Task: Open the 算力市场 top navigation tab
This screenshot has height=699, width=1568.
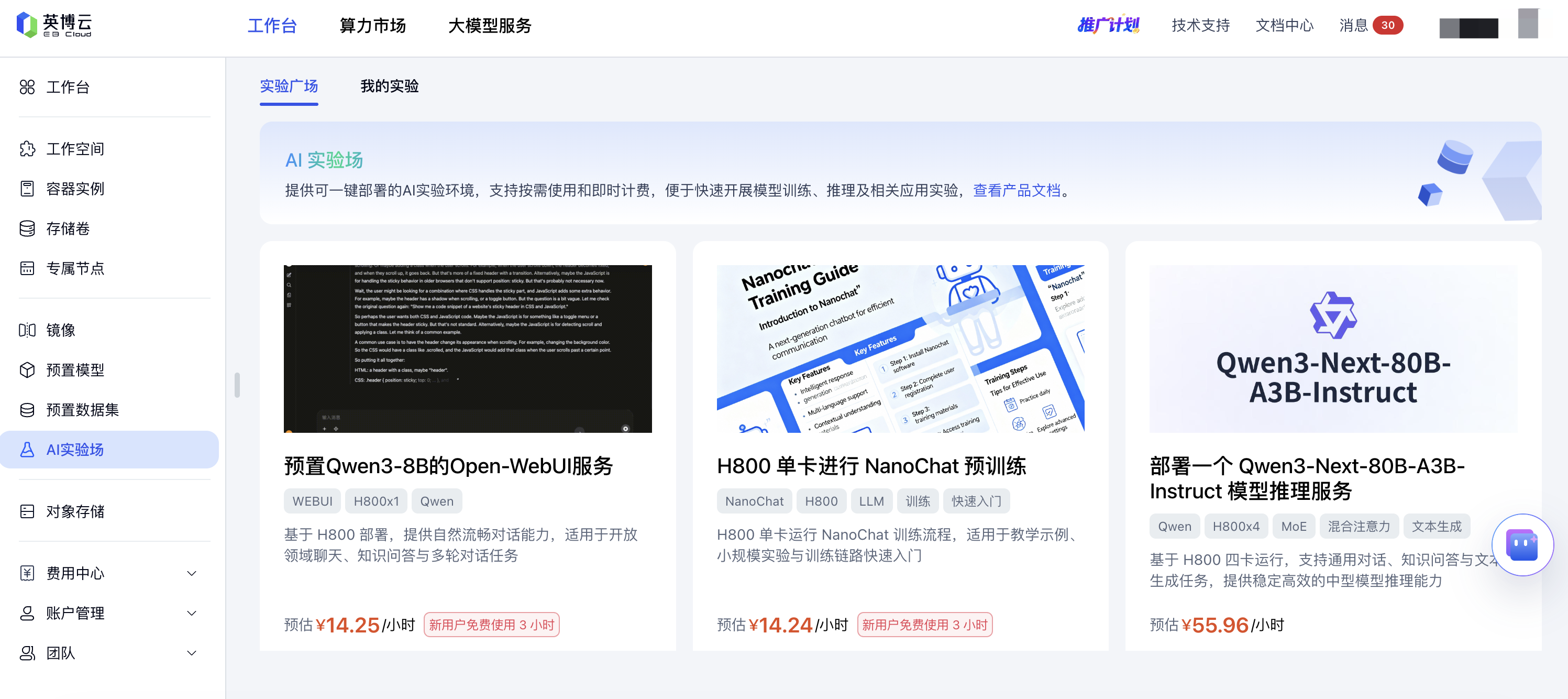Action: pyautogui.click(x=372, y=26)
